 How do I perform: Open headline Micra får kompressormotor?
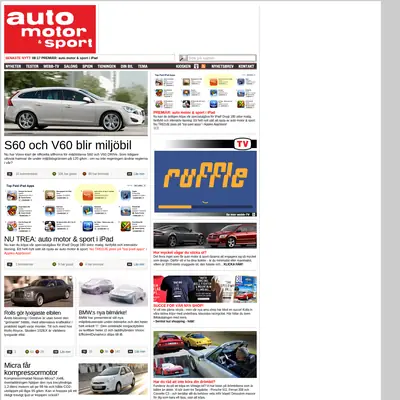(x=31, y=369)
